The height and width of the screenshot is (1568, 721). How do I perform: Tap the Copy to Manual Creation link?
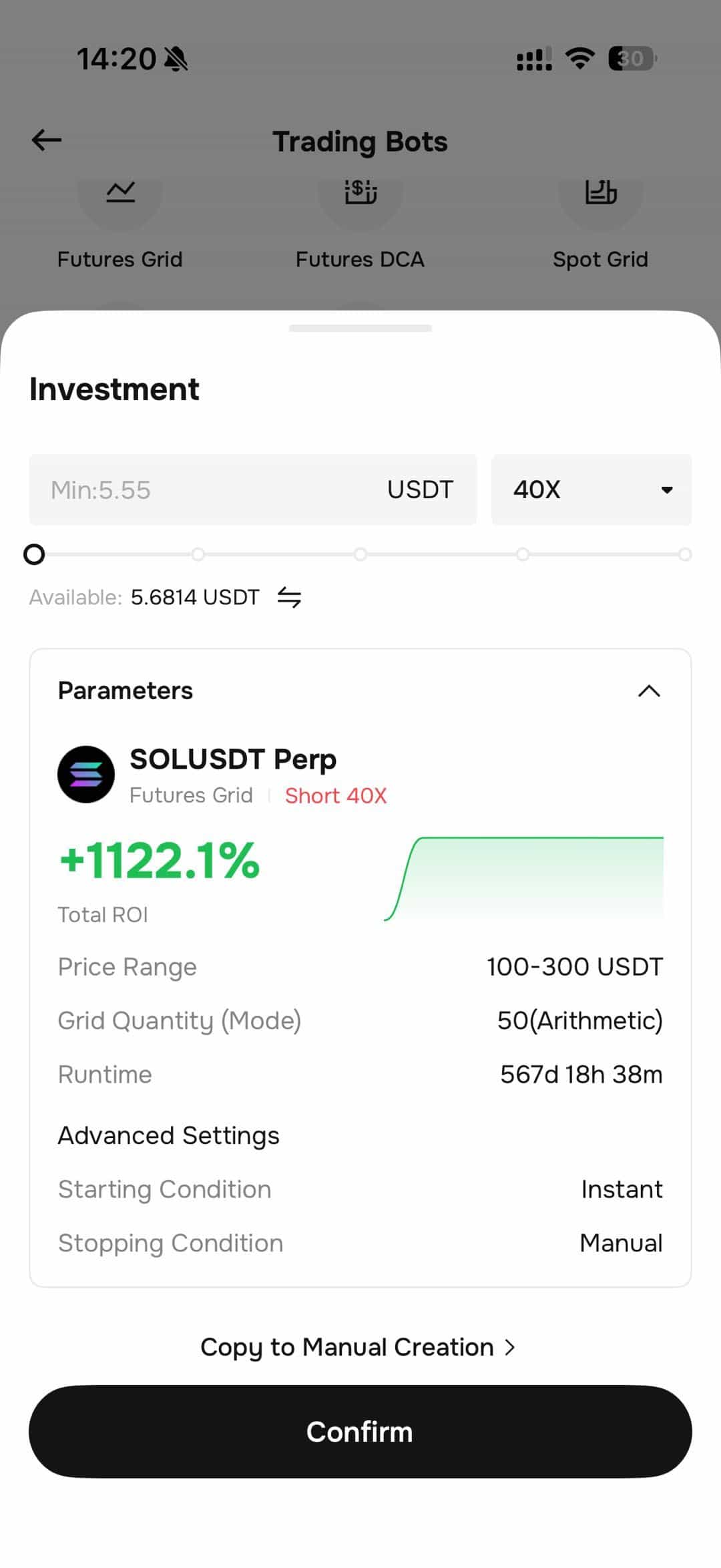click(358, 1348)
